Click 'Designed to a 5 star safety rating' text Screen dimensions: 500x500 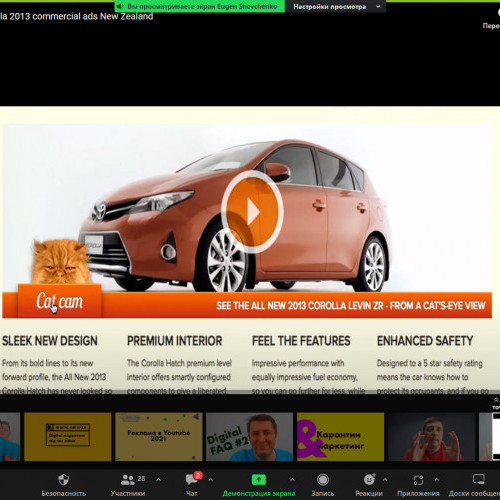click(430, 363)
